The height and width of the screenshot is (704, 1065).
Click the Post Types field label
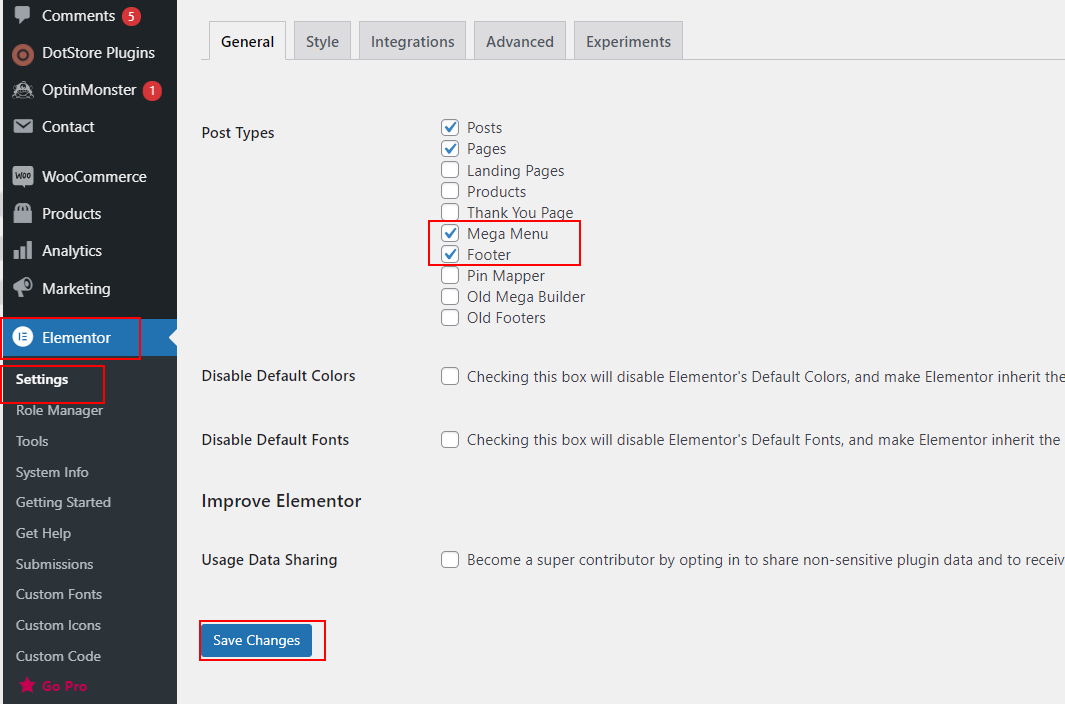point(238,133)
